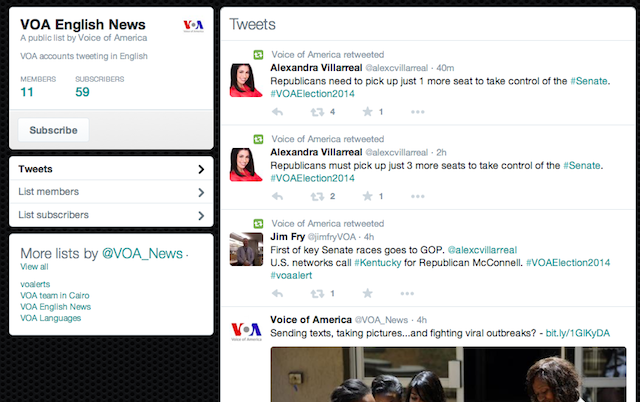The image size is (640, 402).
Task: Open Alexandra Villarreal's avatar on 2h tweet
Action: tap(246, 164)
